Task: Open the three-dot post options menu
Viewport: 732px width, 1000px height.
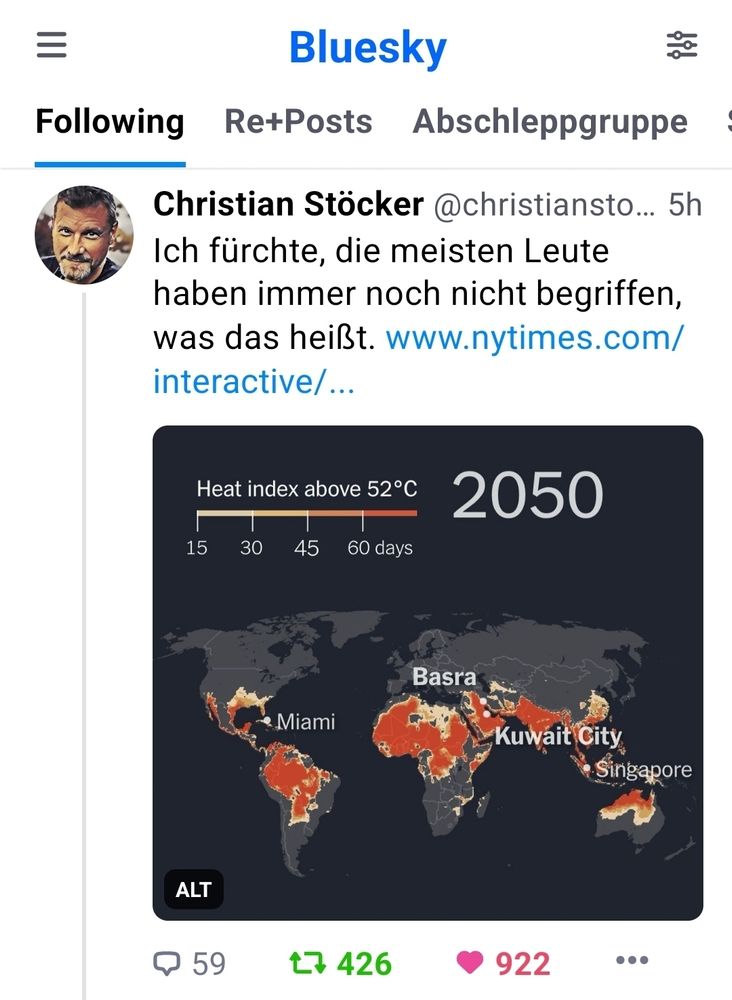Action: tap(632, 960)
